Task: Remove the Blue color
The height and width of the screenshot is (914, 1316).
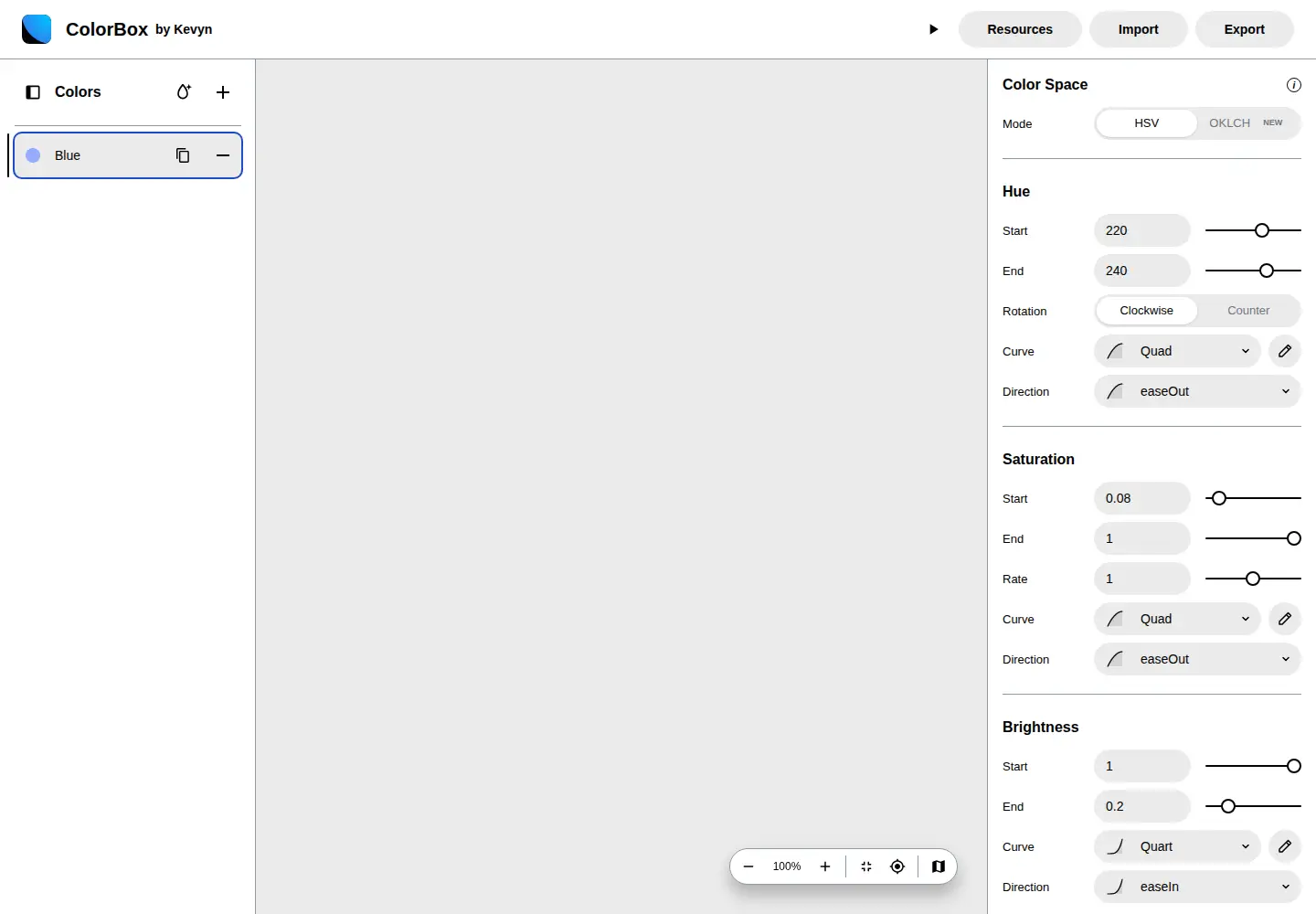Action: 223,155
